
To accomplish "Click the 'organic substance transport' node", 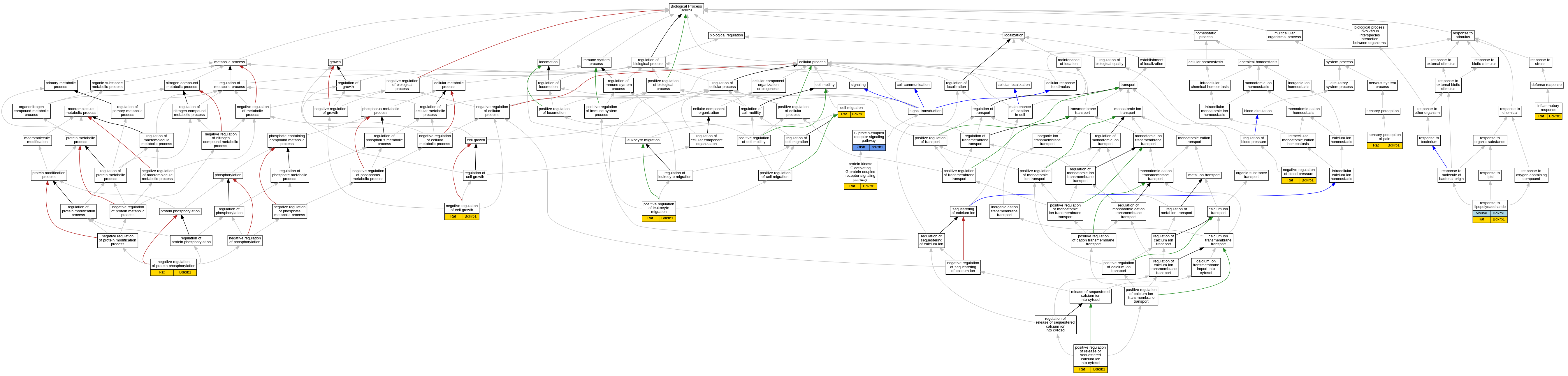I will (1251, 175).
